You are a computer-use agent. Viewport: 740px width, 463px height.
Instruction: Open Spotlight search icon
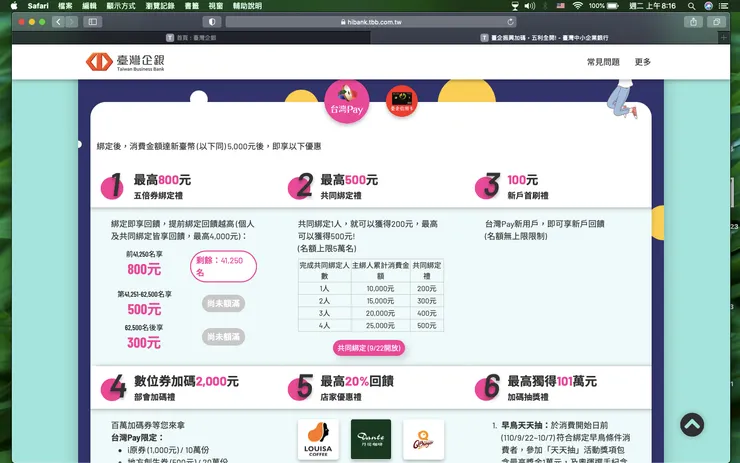coord(691,6)
